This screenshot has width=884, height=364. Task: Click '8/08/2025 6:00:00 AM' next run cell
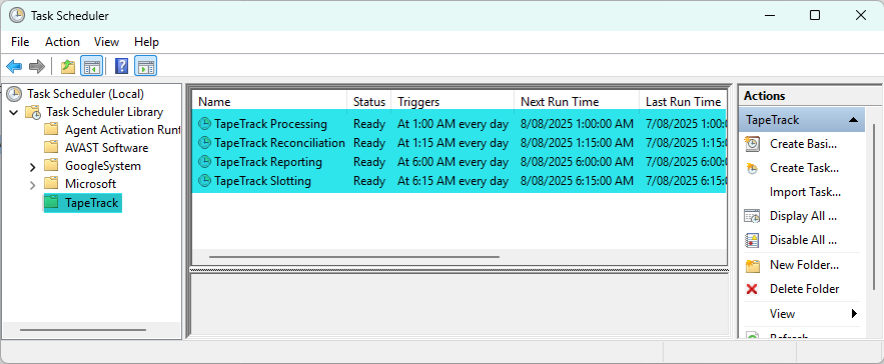[577, 162]
